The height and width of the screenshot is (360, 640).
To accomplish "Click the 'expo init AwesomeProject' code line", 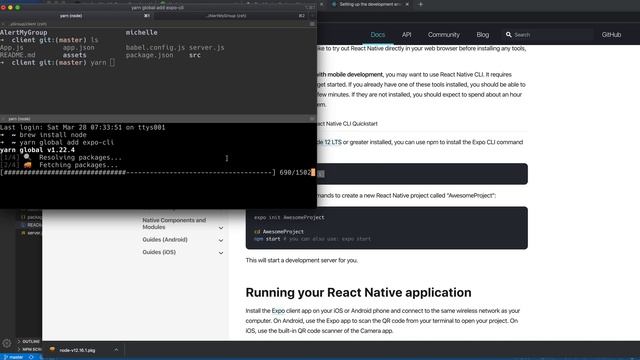I will point(289,218).
